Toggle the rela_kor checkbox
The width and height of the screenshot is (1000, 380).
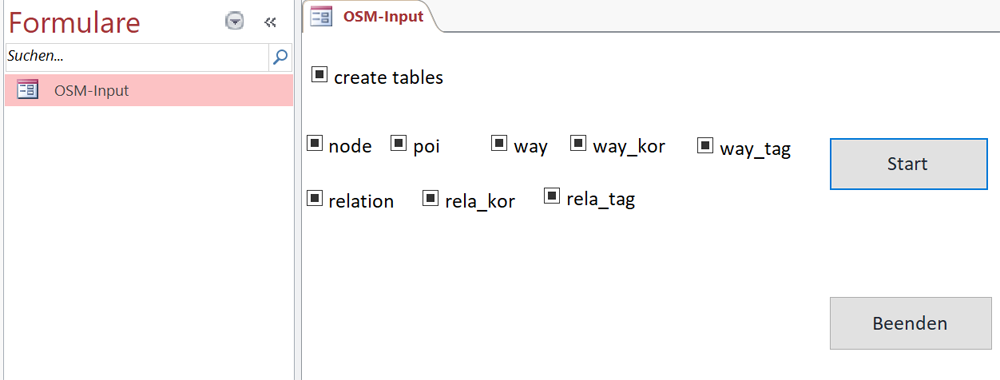click(430, 198)
